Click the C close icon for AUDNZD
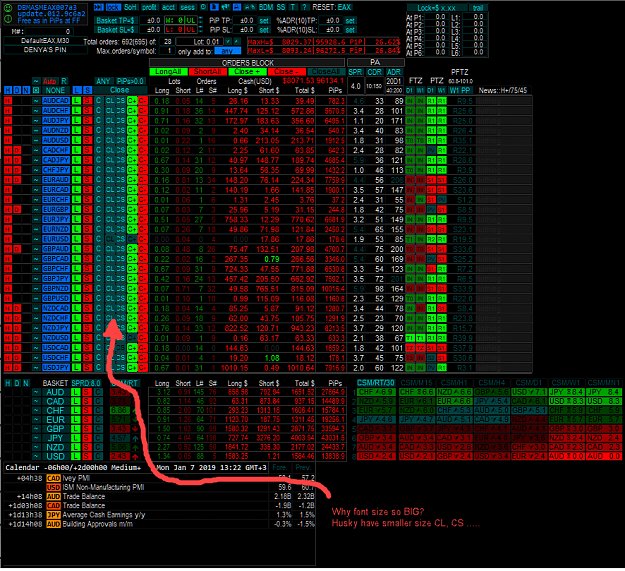Viewport: 625px width, 571px height. (98, 131)
